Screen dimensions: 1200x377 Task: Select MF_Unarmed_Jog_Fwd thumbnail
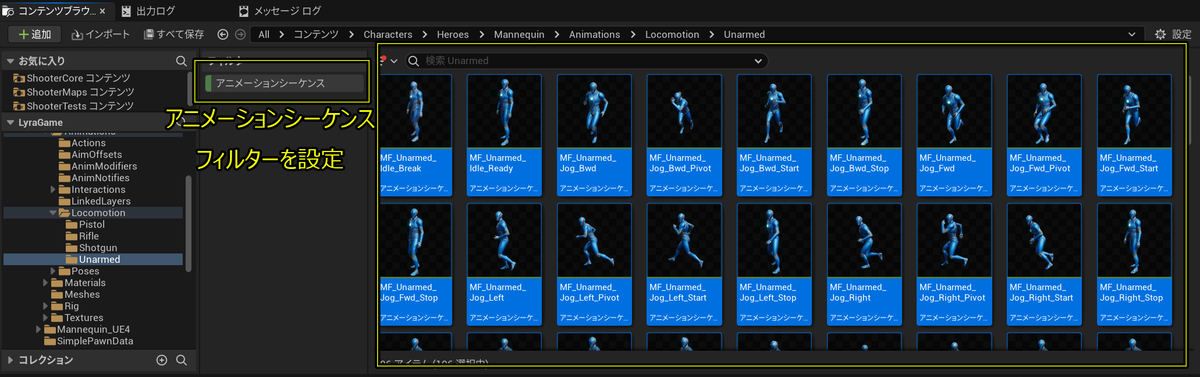click(953, 134)
